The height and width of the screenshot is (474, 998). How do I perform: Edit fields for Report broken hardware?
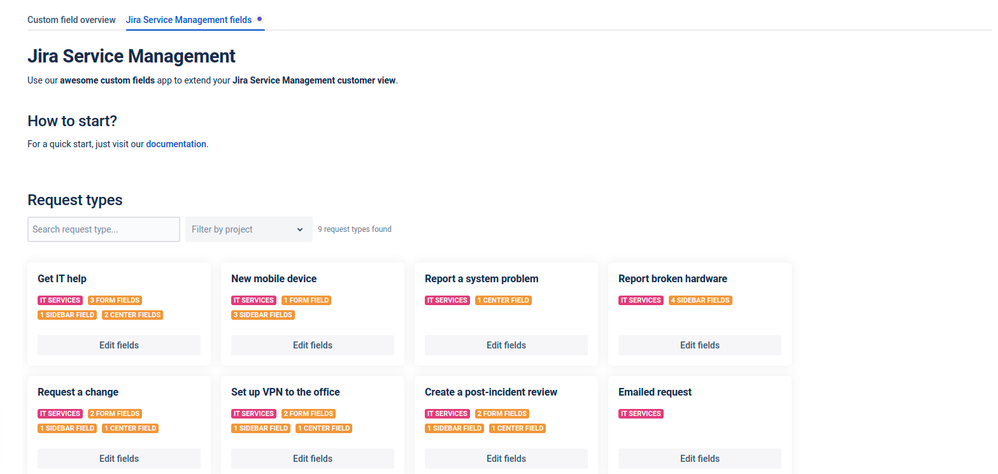[x=699, y=345]
